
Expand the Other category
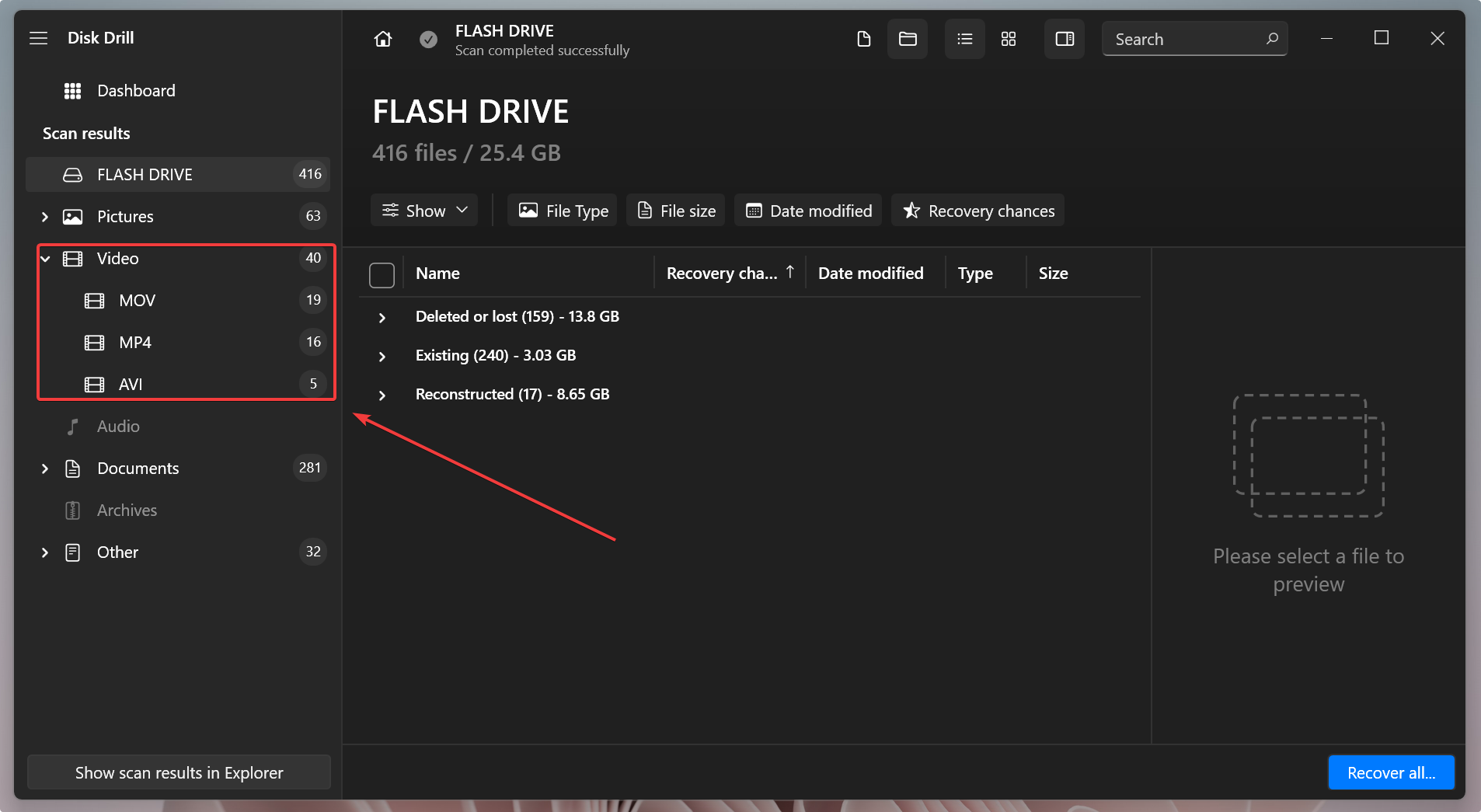pos(45,552)
